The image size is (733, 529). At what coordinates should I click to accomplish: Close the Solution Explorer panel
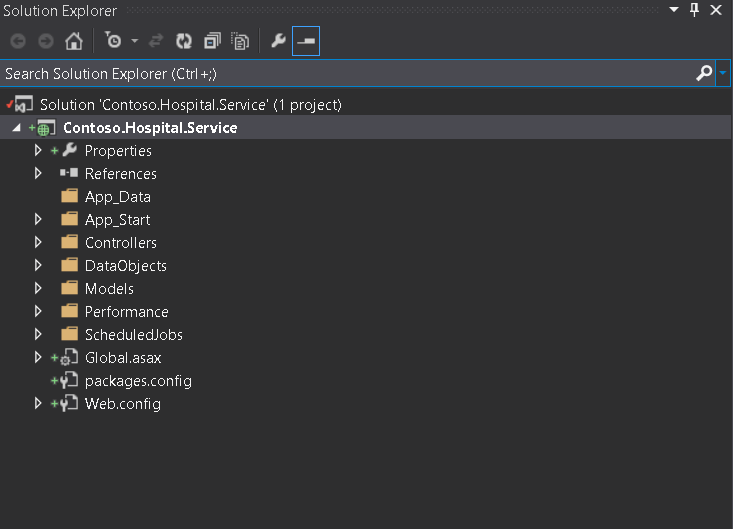[x=716, y=10]
